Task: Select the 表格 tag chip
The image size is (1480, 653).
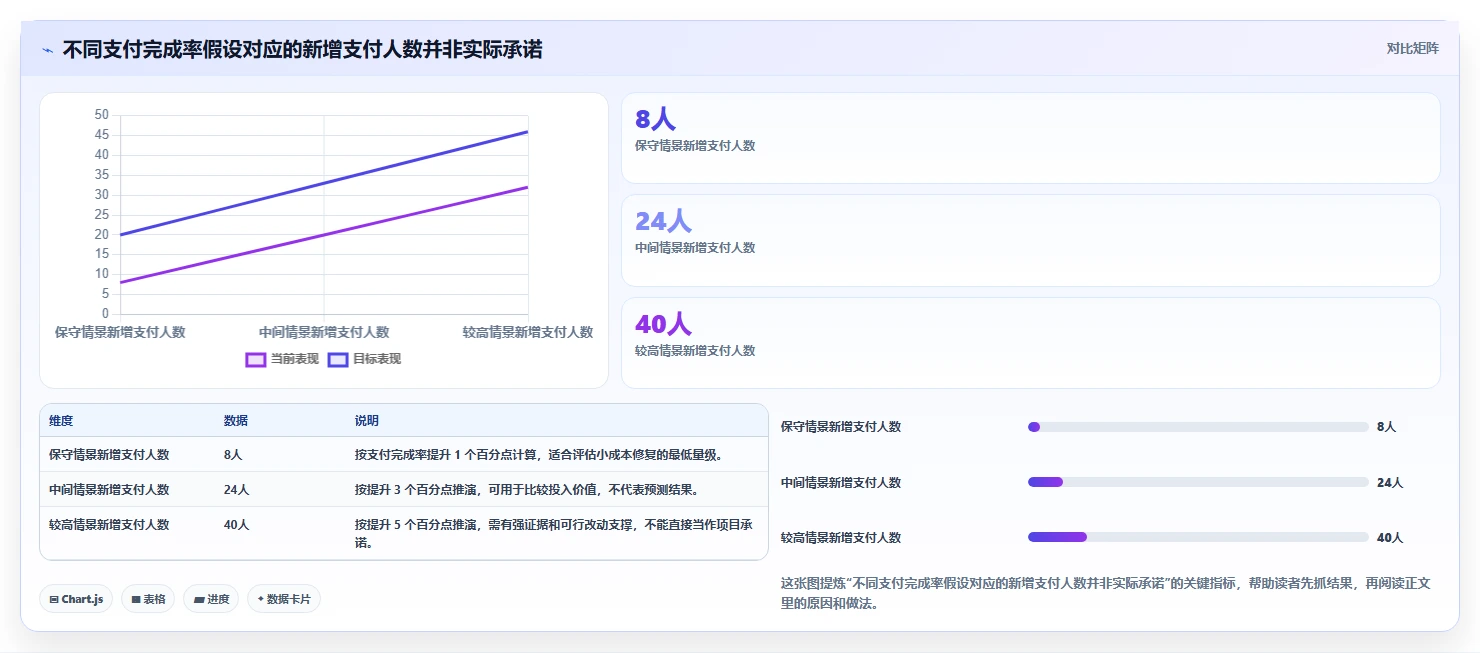Action: point(149,599)
